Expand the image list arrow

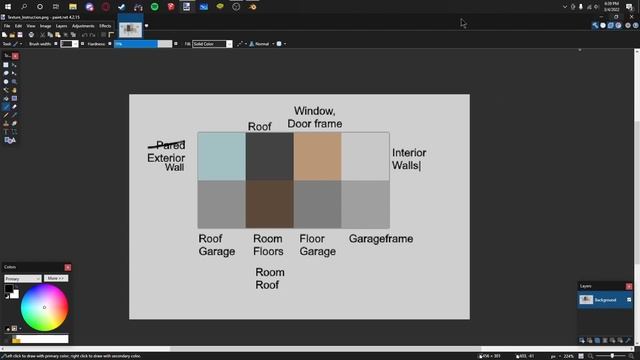click(147, 26)
